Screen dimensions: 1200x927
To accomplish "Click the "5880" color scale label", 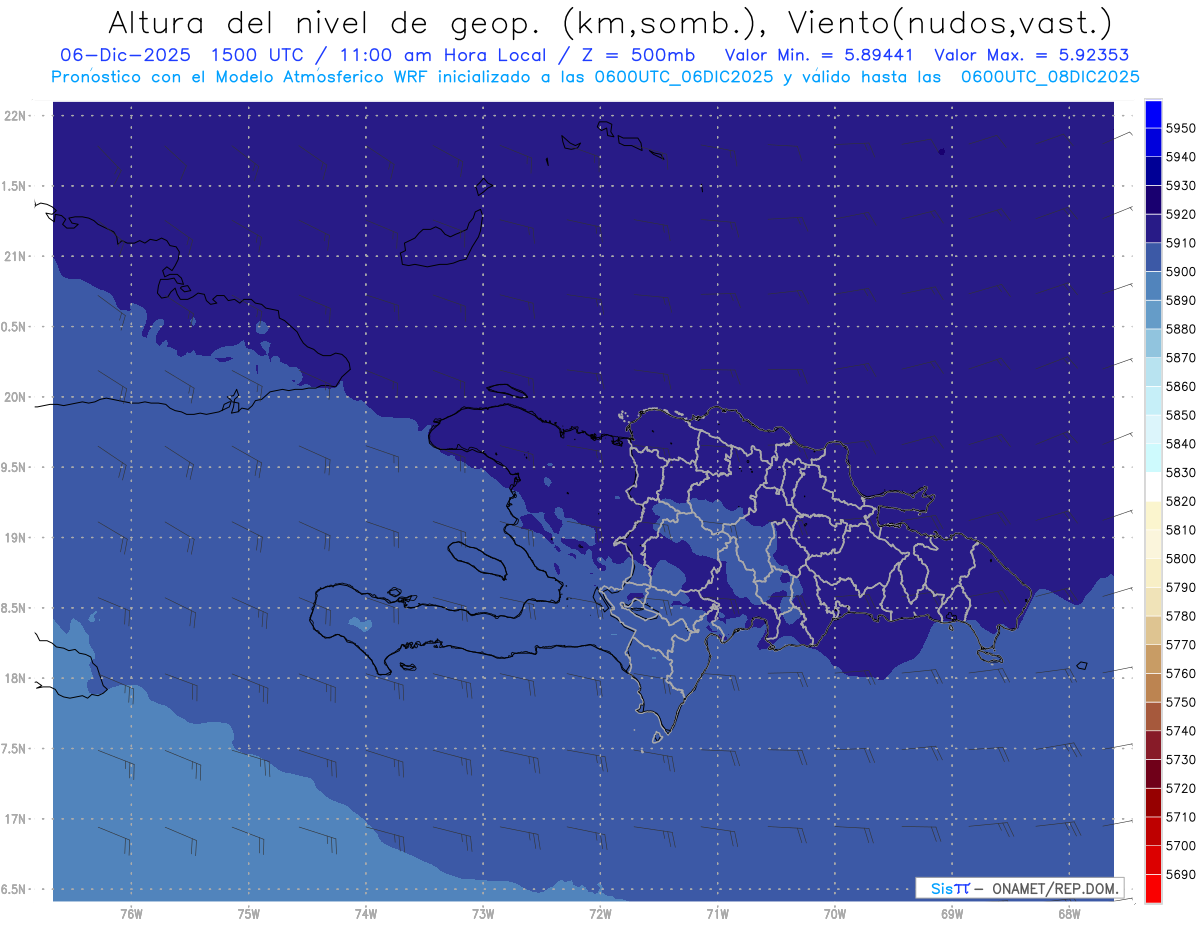I will click(x=1180, y=329).
